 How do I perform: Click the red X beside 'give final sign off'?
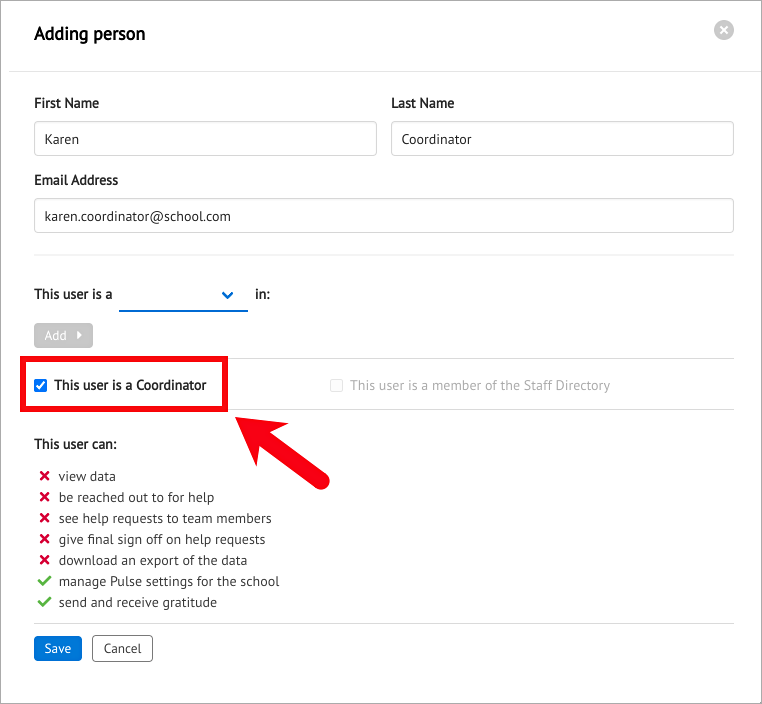[44, 539]
